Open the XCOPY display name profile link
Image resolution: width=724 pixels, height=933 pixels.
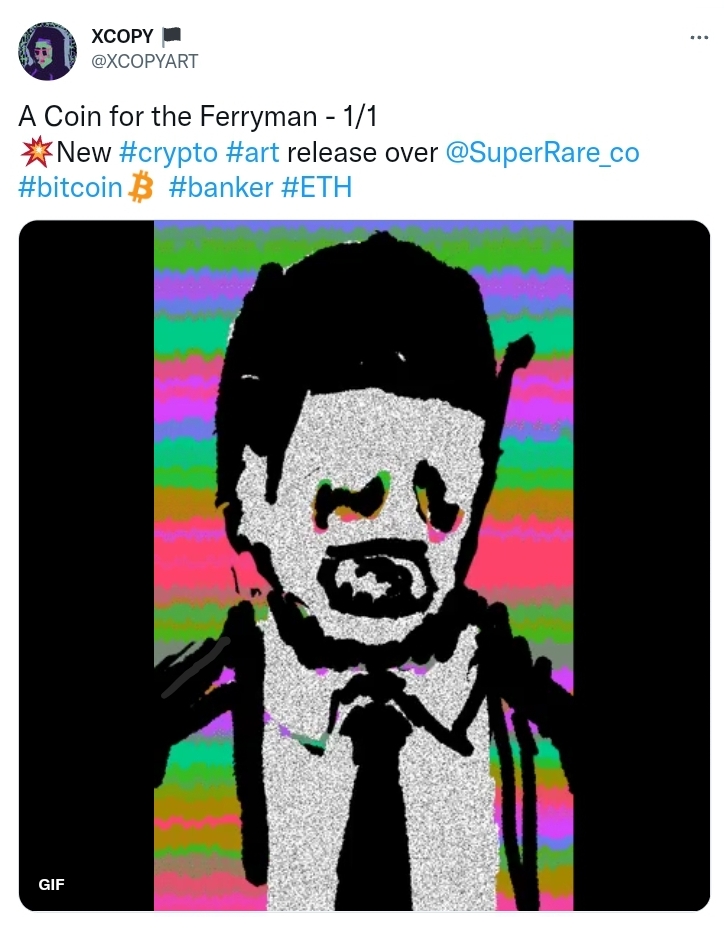point(123,36)
